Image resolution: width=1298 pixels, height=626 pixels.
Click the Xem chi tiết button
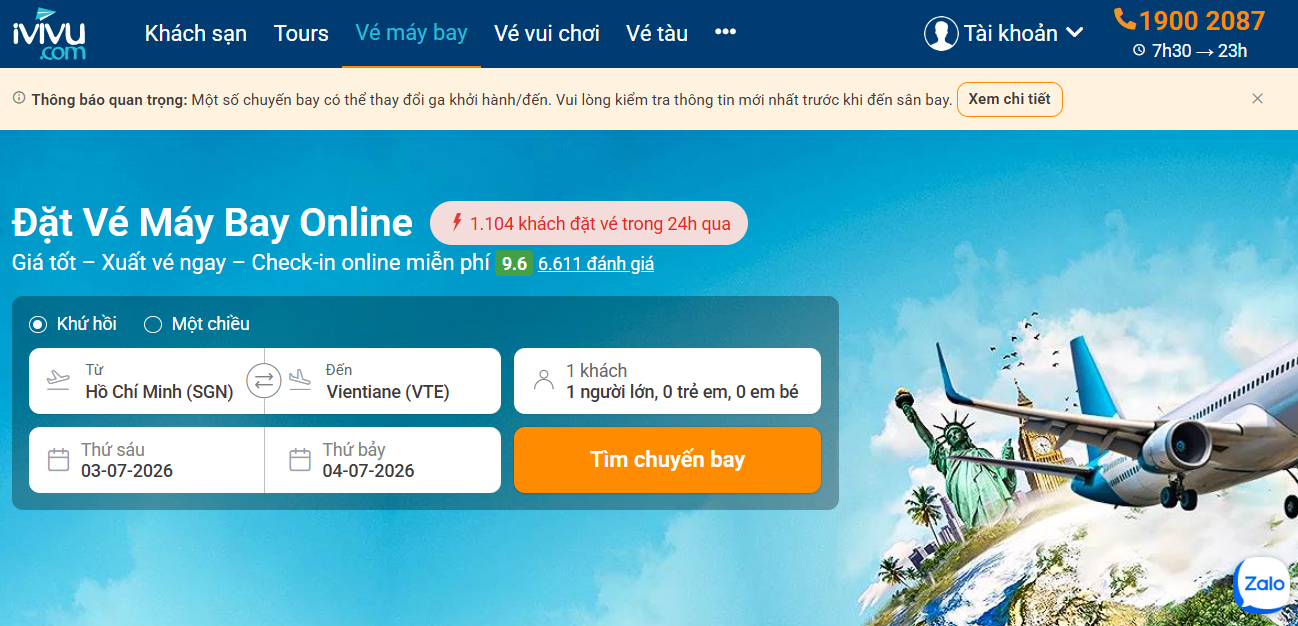click(x=1010, y=99)
